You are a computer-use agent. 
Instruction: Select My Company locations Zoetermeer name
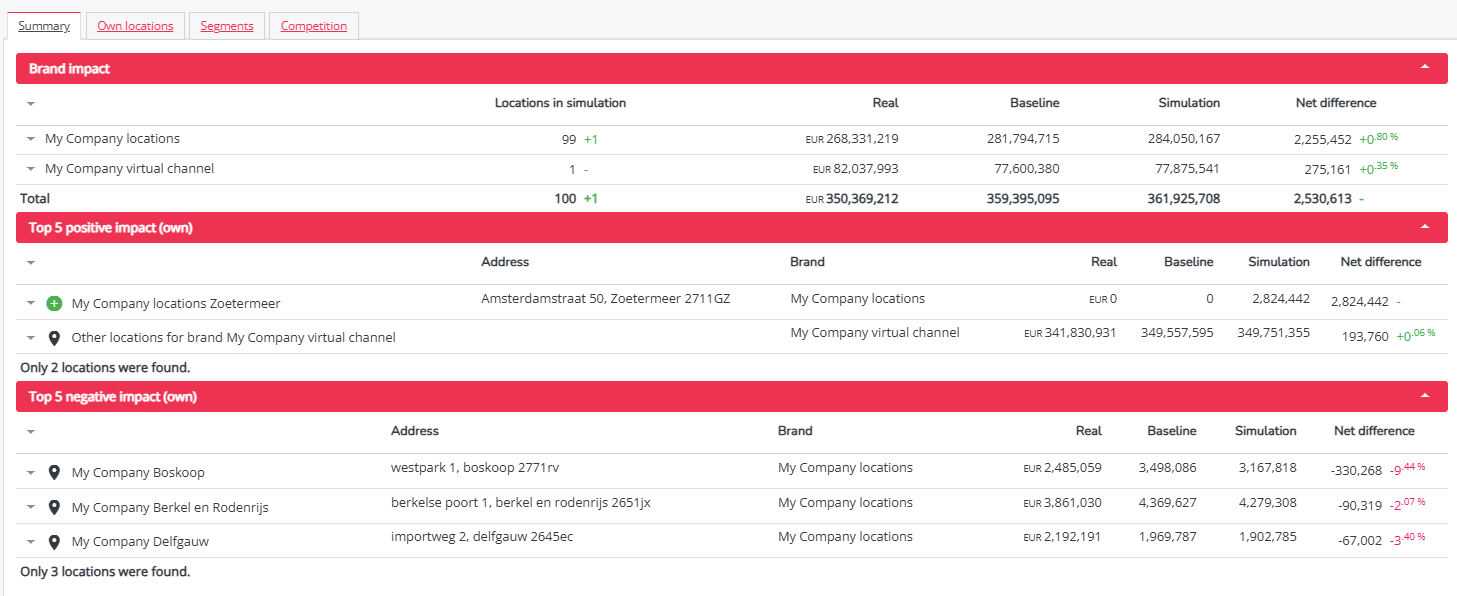click(x=176, y=303)
